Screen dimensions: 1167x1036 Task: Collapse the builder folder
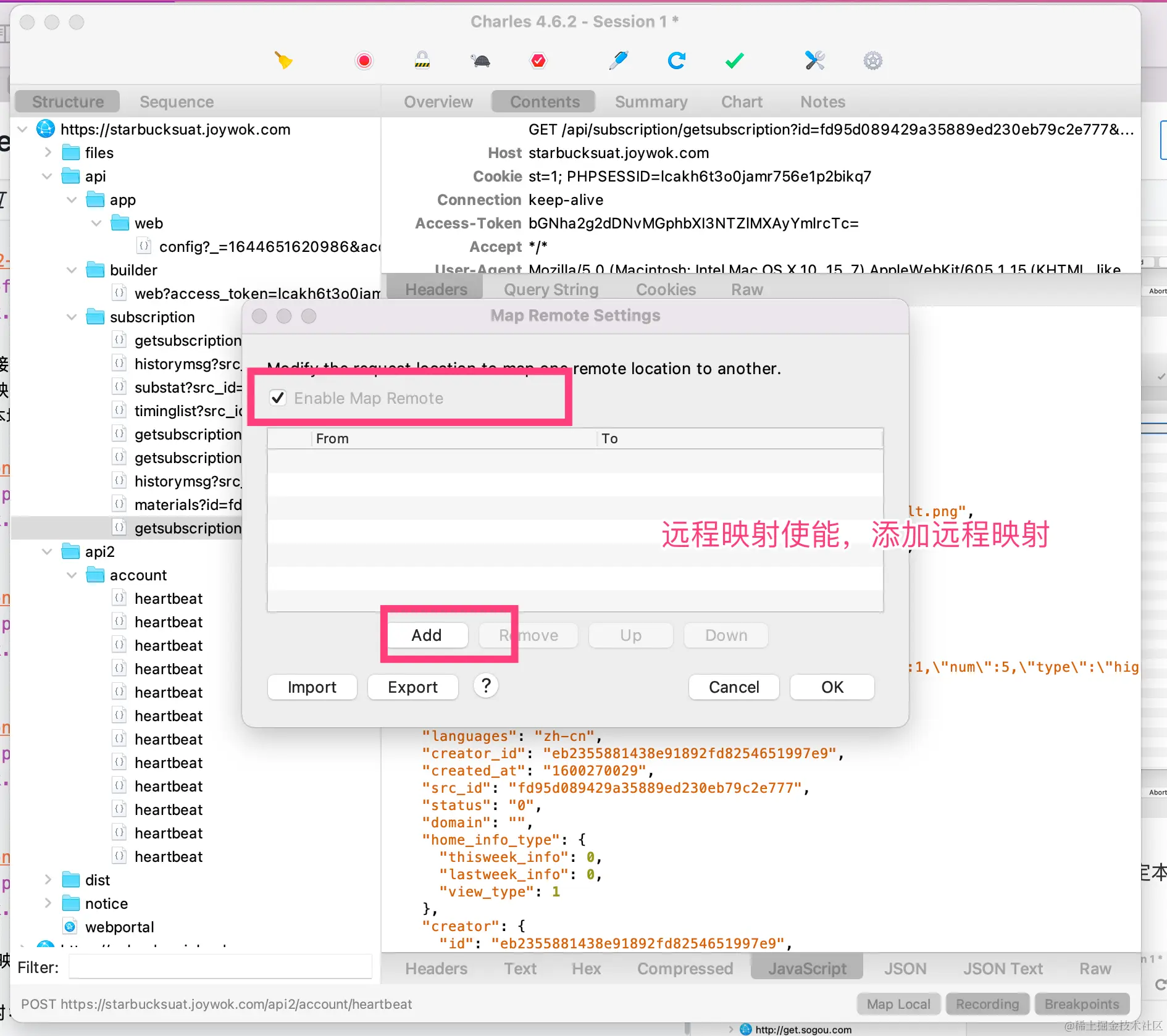[x=72, y=270]
